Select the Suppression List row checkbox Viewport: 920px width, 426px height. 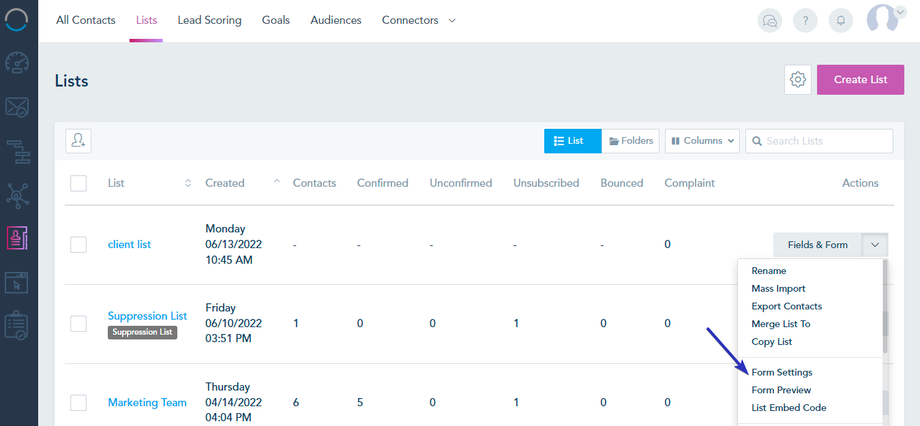[x=79, y=323]
